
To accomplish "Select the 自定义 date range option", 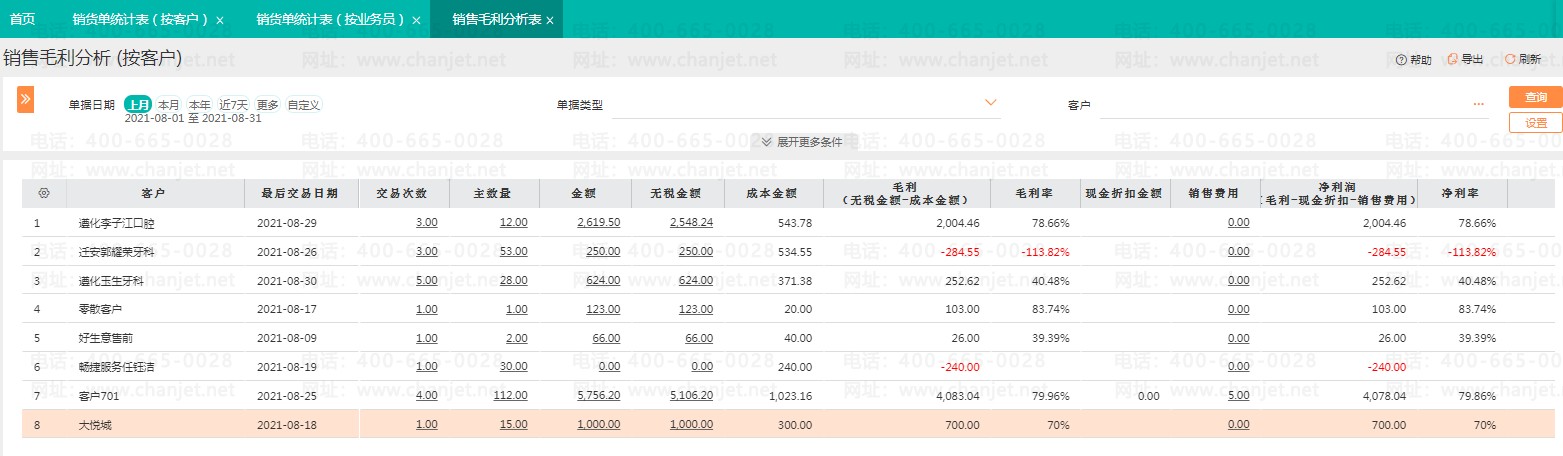I will pyautogui.click(x=303, y=104).
